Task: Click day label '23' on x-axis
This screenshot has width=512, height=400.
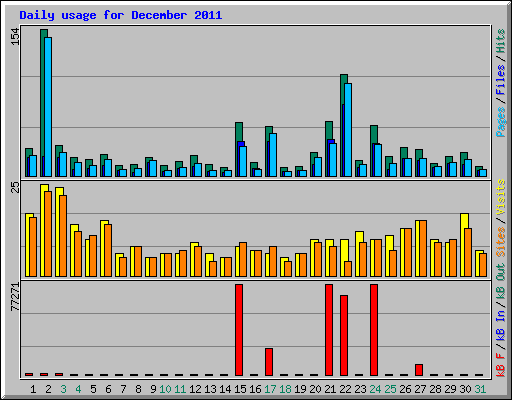Action: click(x=360, y=389)
